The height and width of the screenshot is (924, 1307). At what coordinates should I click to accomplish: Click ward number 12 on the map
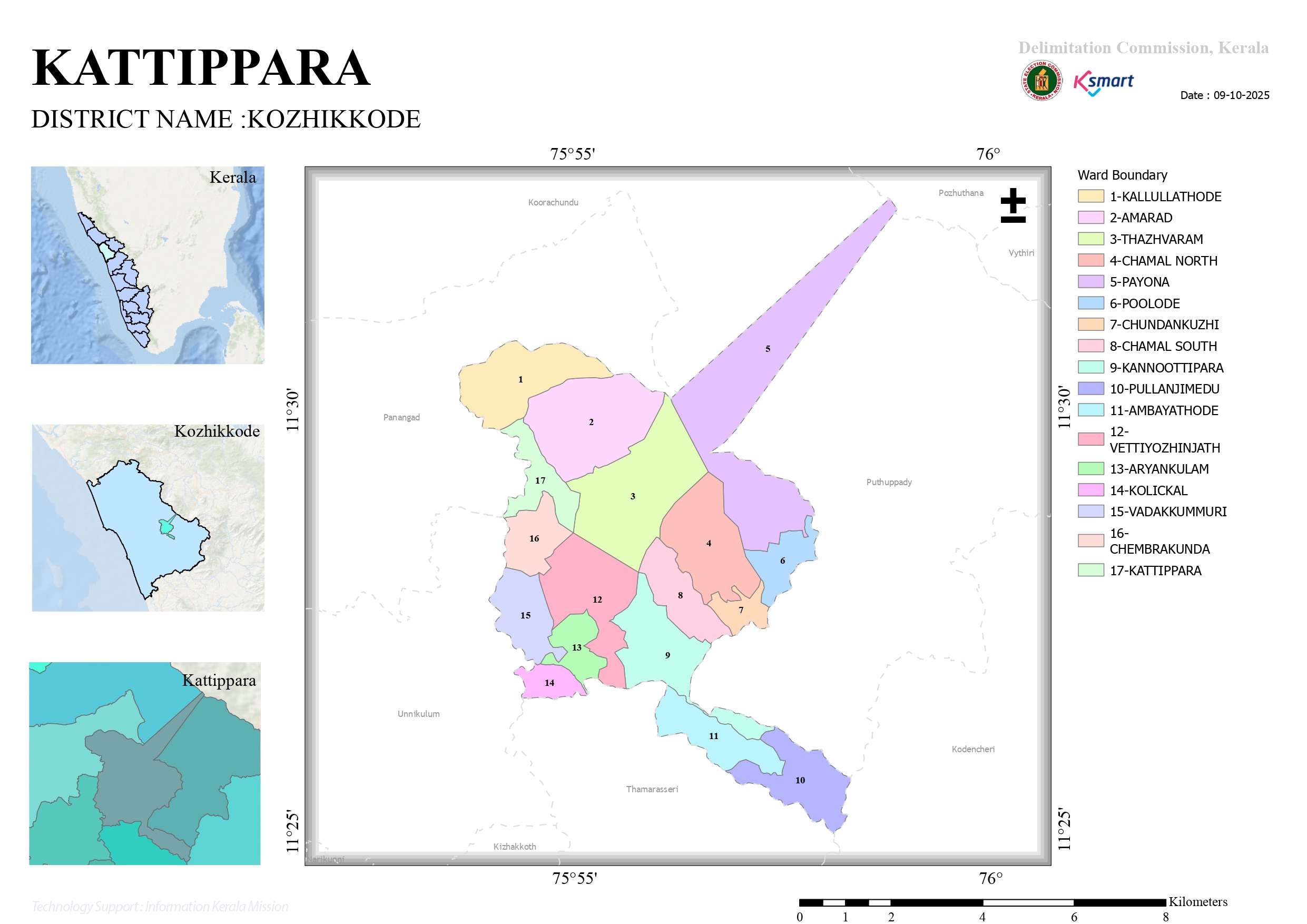(x=596, y=600)
